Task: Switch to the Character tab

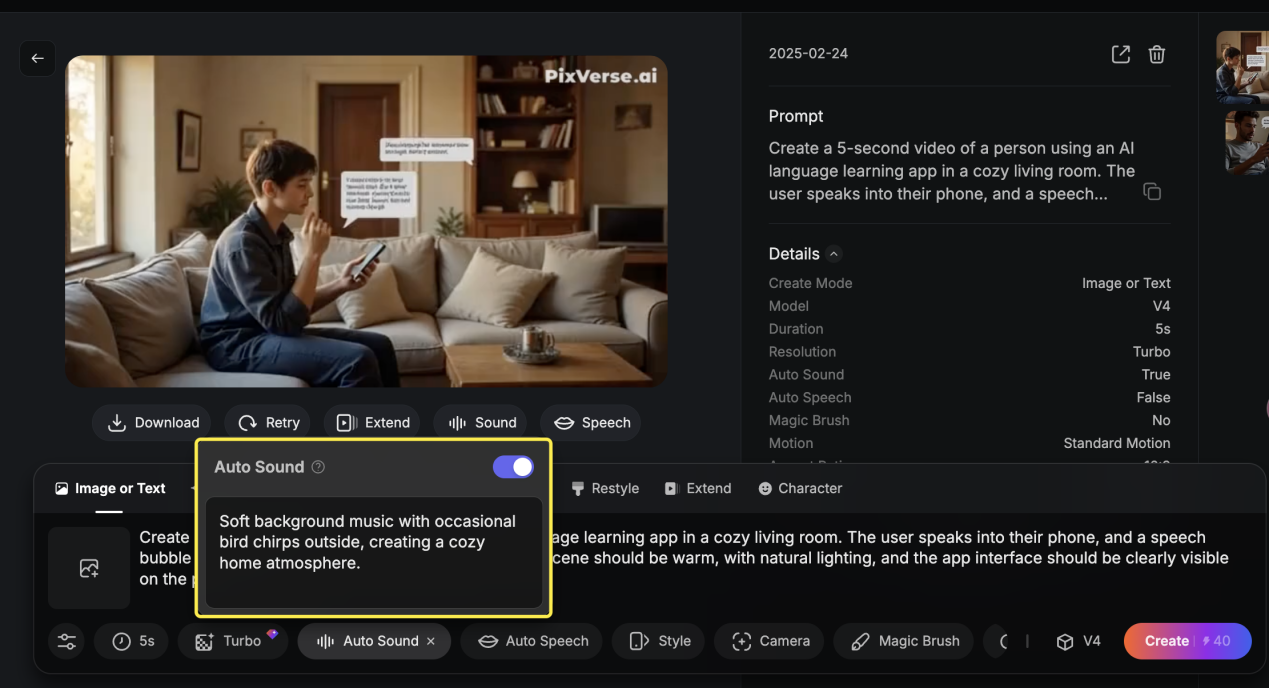Action: (799, 488)
